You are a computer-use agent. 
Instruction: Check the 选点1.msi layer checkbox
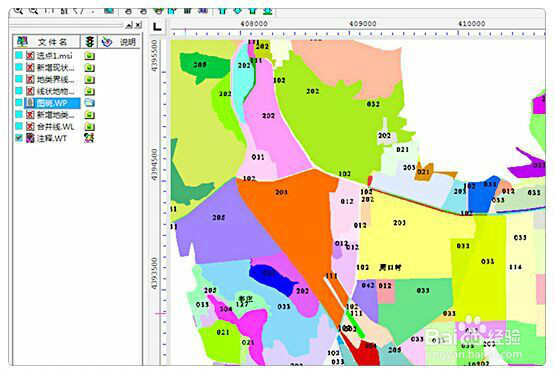click(x=19, y=55)
